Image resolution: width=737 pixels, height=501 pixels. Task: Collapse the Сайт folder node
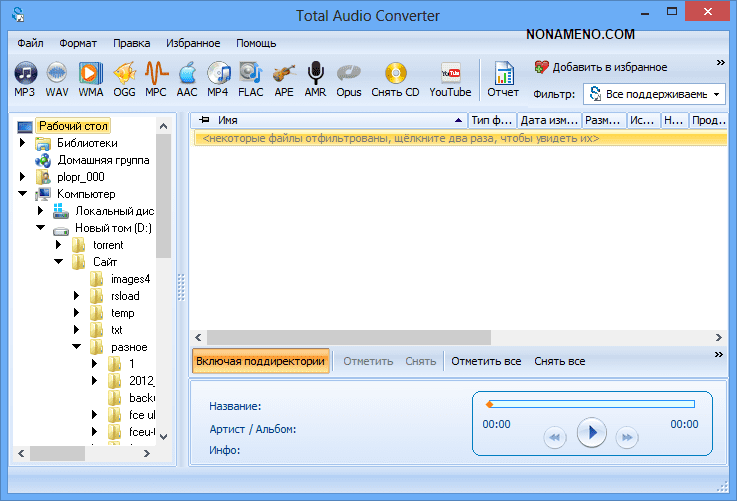pyautogui.click(x=58, y=262)
